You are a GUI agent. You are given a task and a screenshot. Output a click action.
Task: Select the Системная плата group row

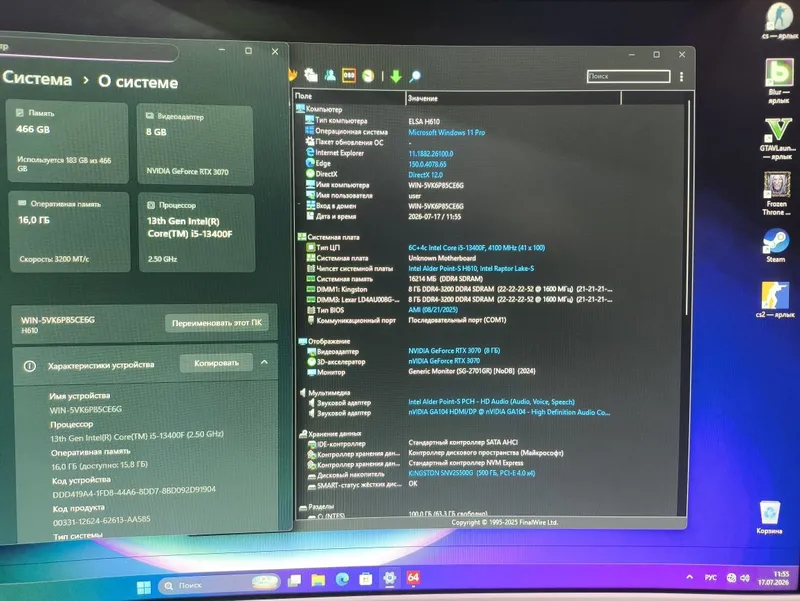click(x=329, y=237)
